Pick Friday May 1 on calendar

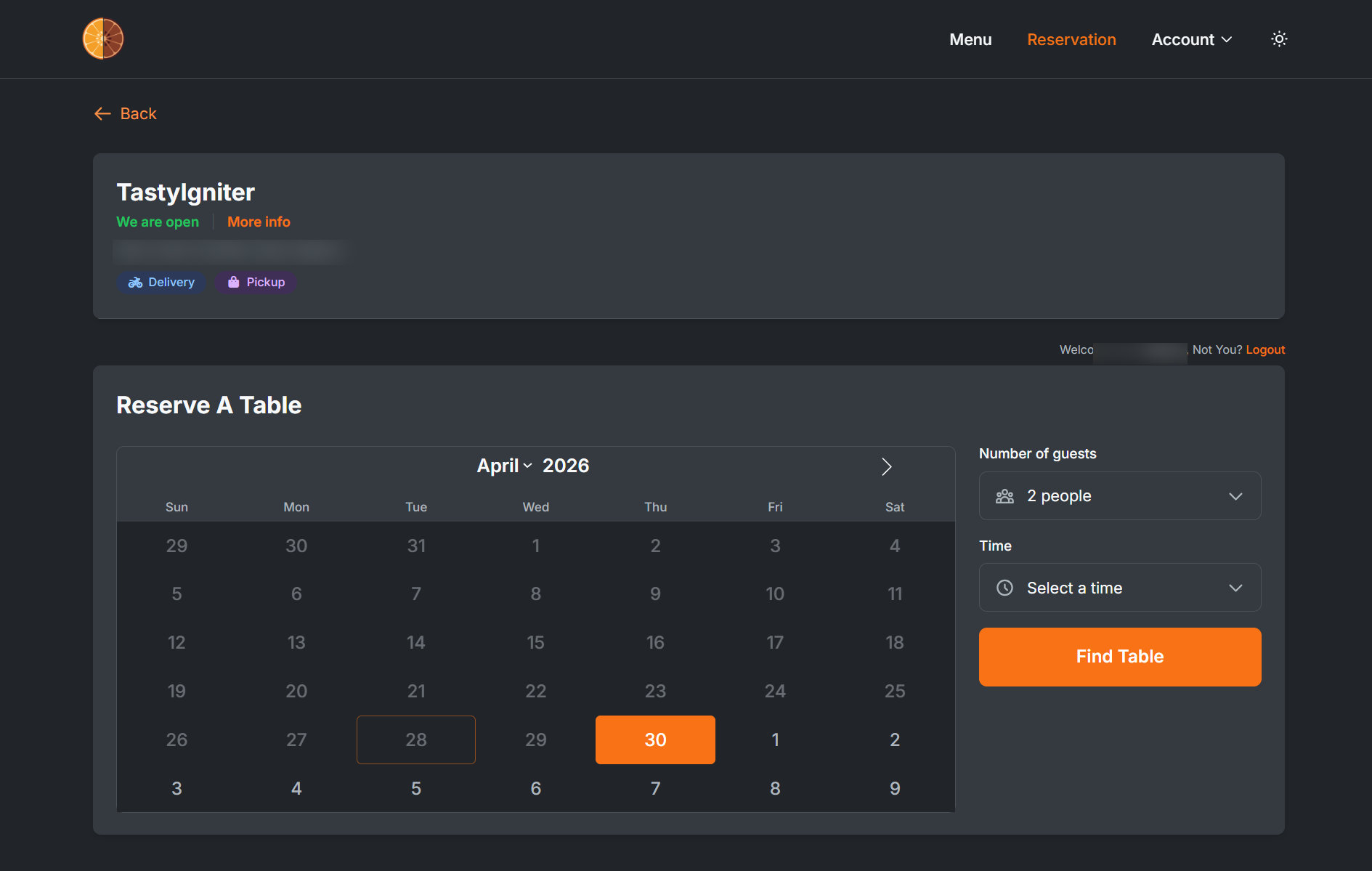click(x=775, y=740)
